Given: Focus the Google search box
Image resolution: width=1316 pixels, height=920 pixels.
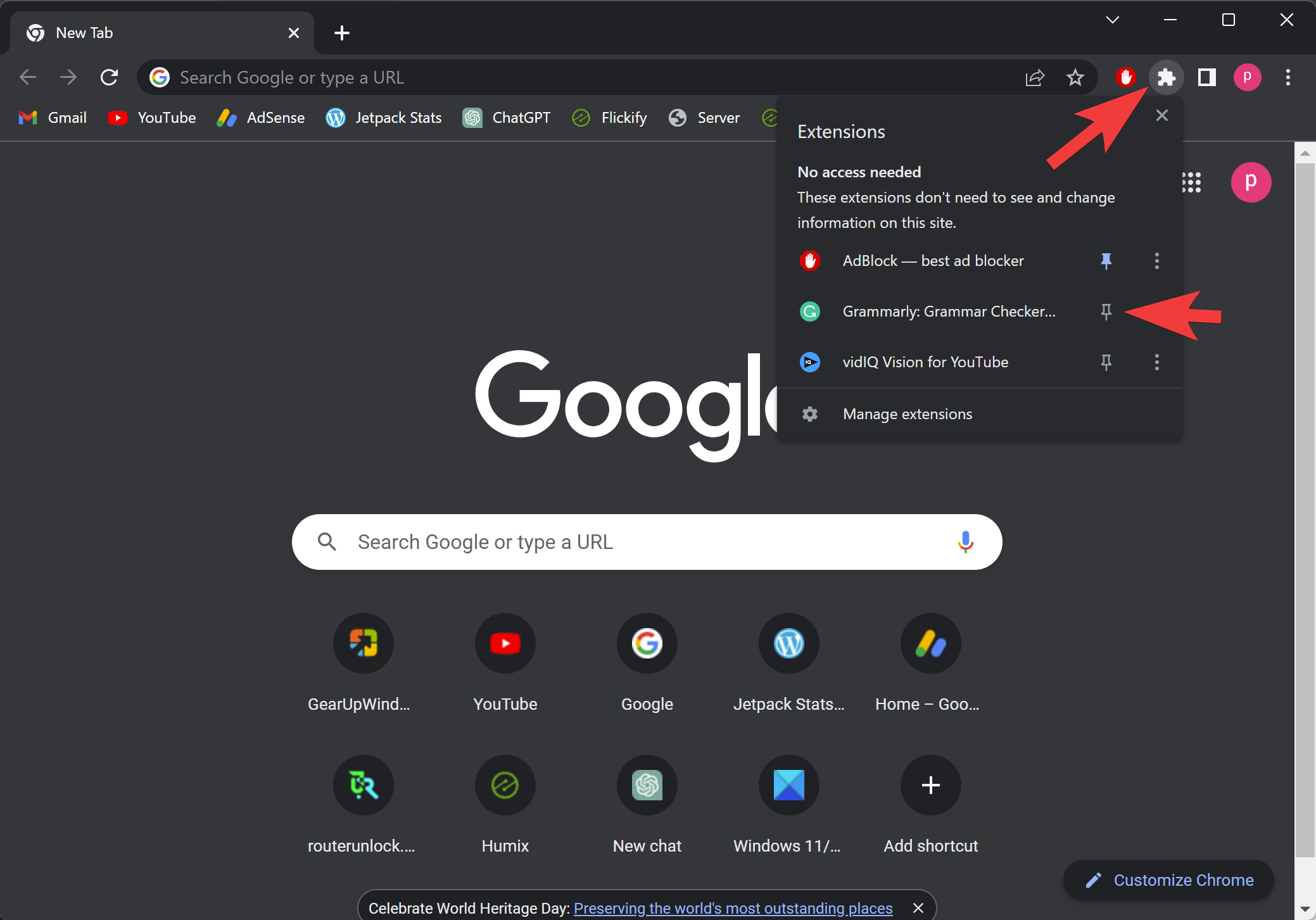Looking at the screenshot, I should coord(647,542).
